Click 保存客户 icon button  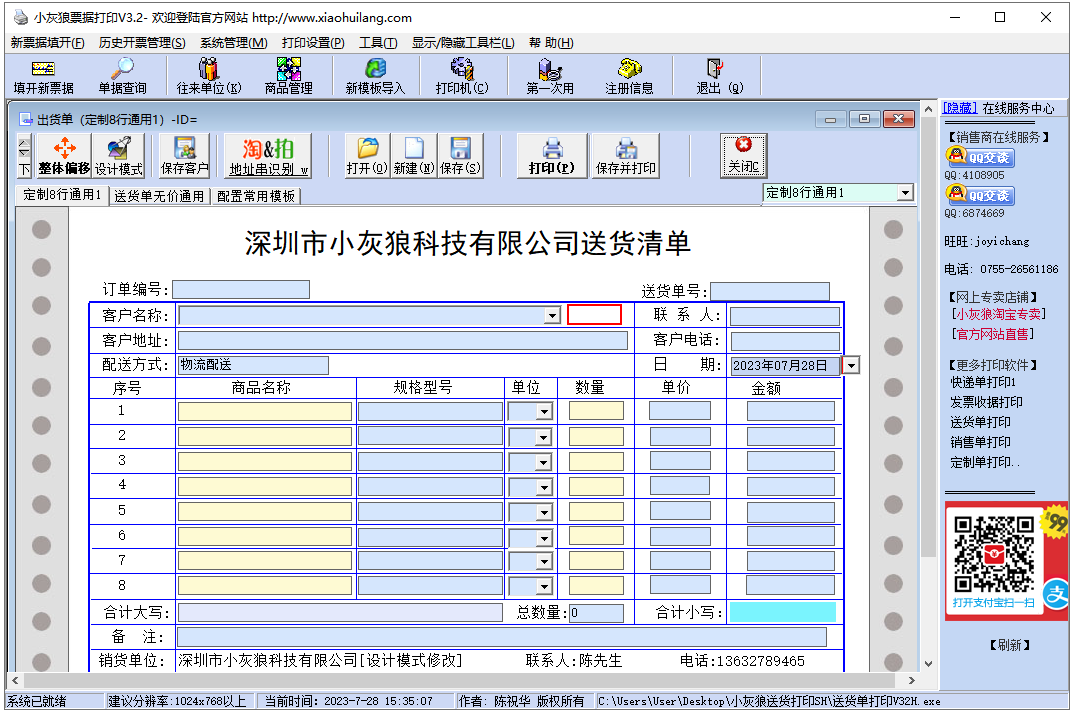tap(184, 156)
